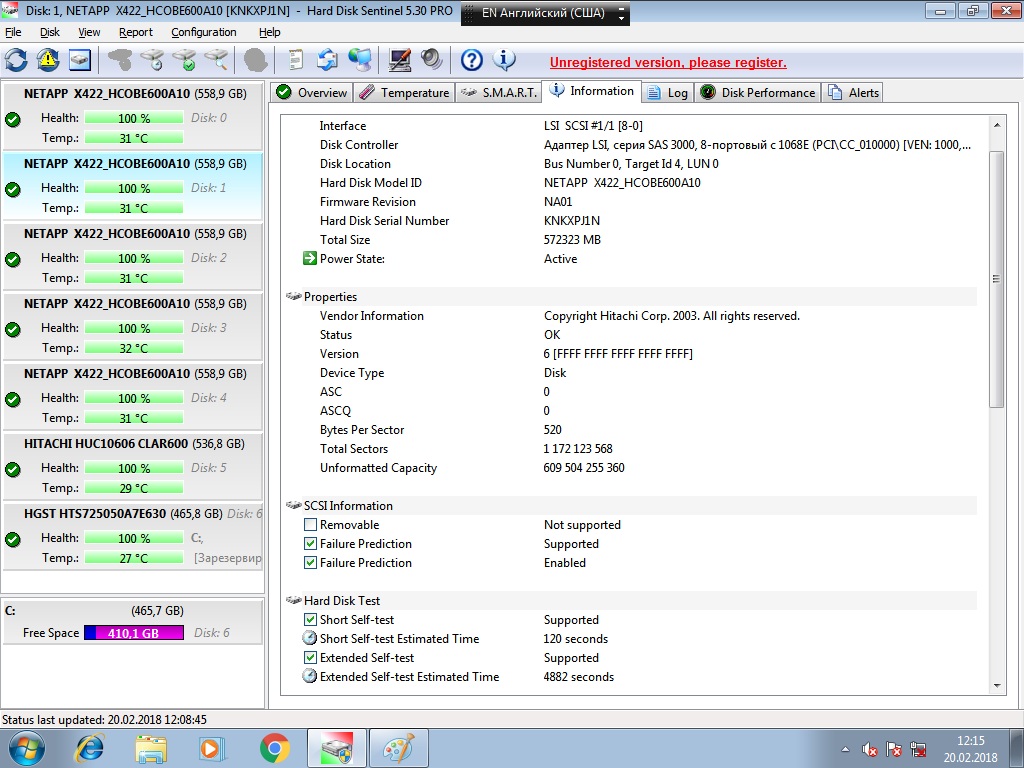Viewport: 1024px width, 768px height.
Task: Collapse the Properties section header
Action: click(x=630, y=296)
